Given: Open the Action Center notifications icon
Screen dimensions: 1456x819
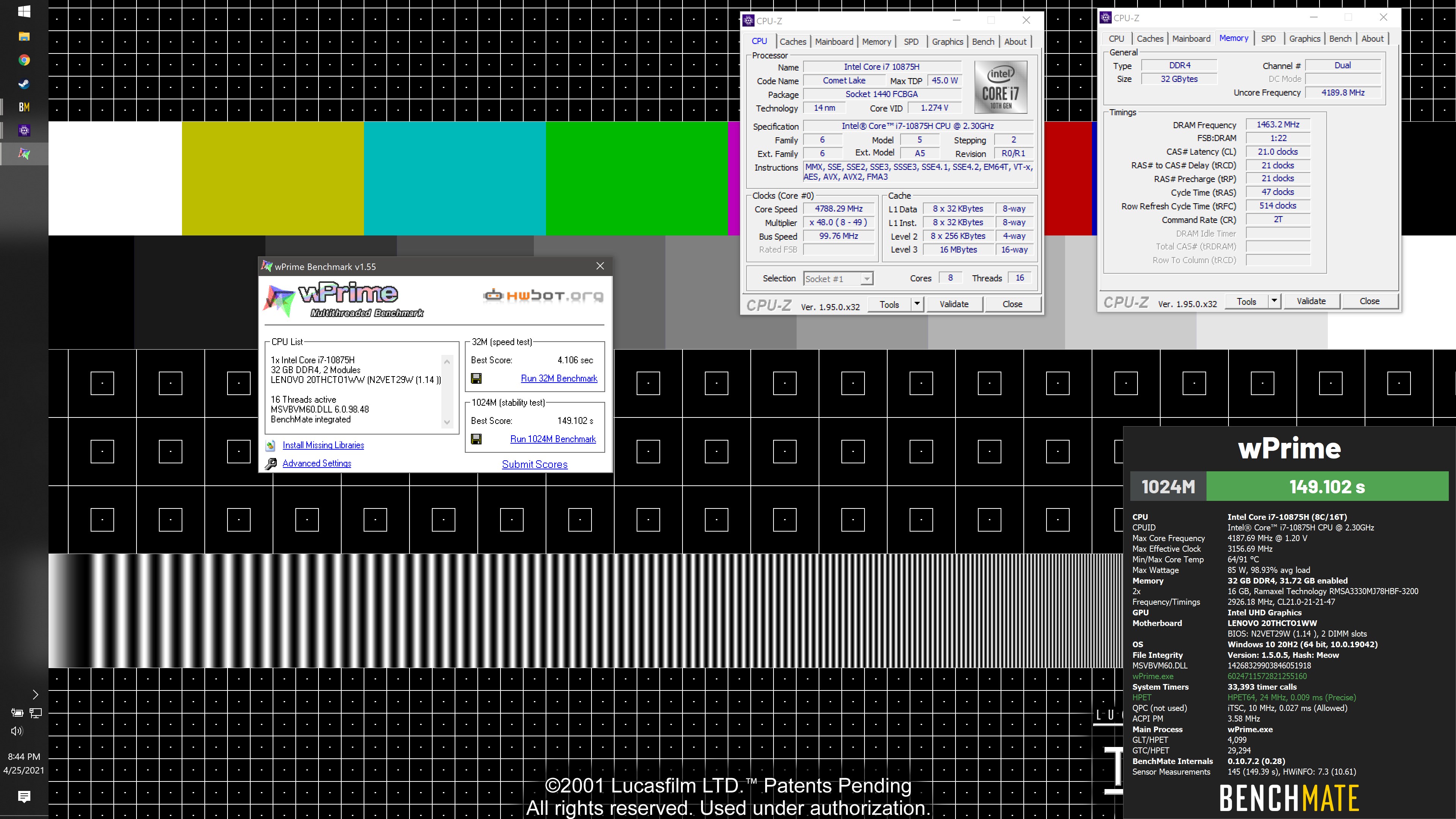Looking at the screenshot, I should point(24,796).
